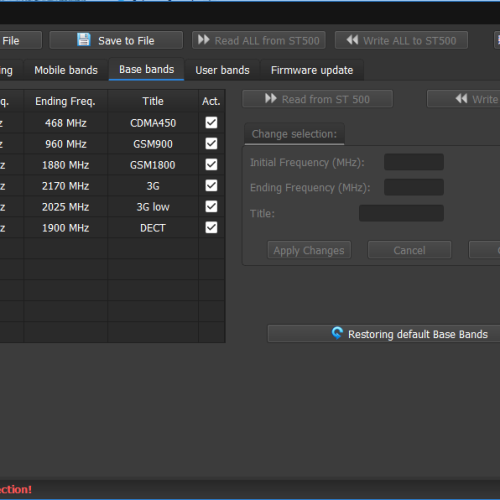Image resolution: width=500 pixels, height=500 pixels.
Task: Click the Title input field
Action: [x=401, y=213]
